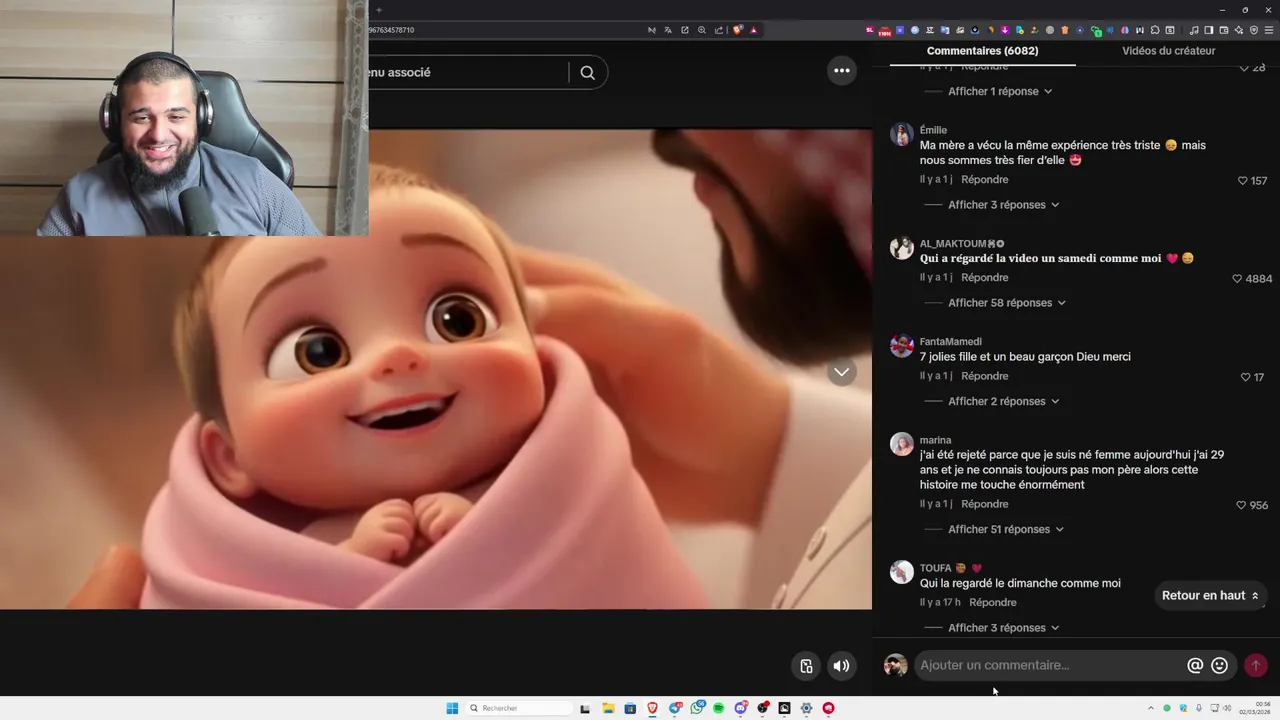
Task: Open the browser hamburger menu
Action: (x=1269, y=30)
